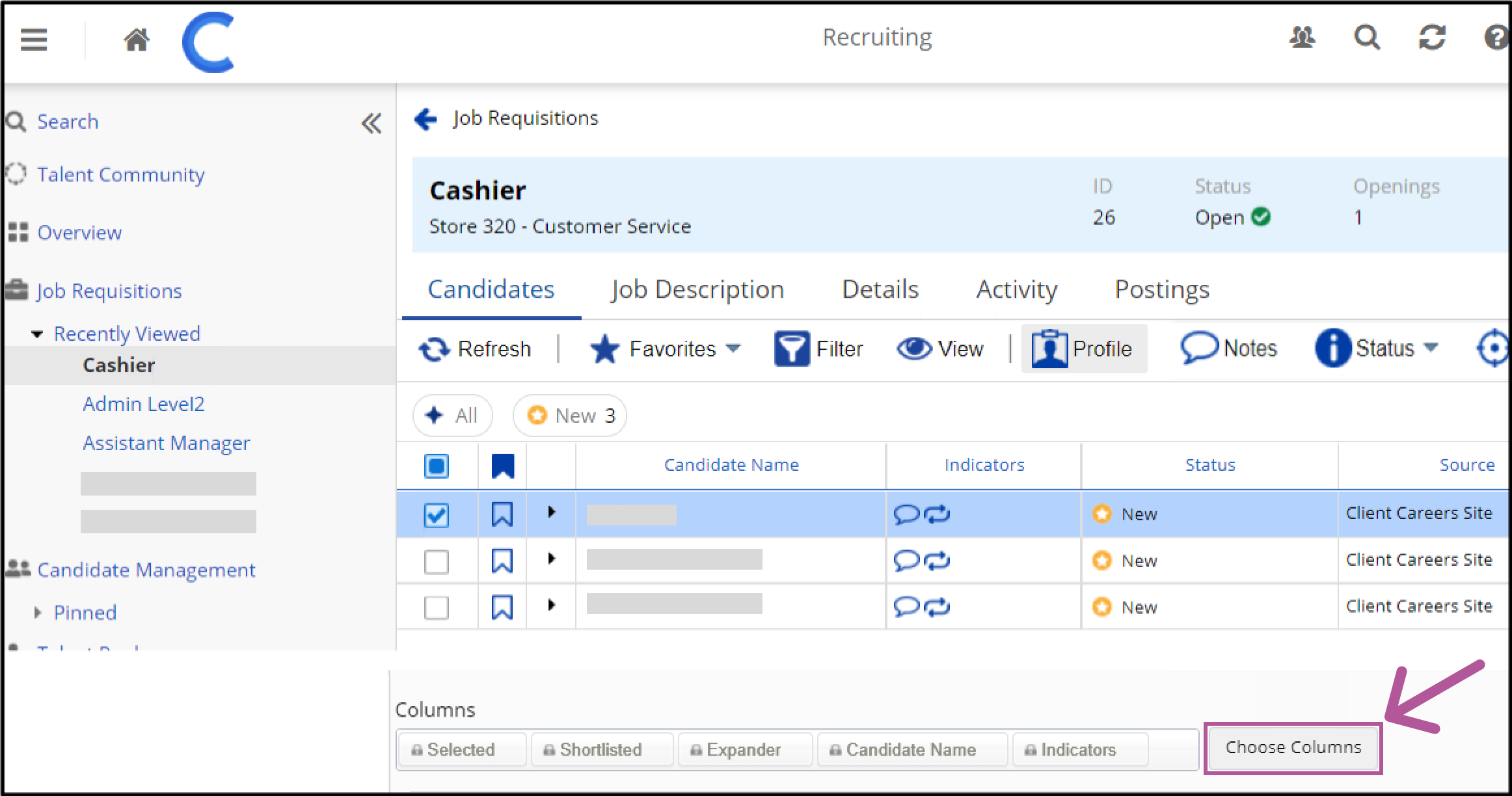Go to the Home icon
1512x796 pixels.
137,40
